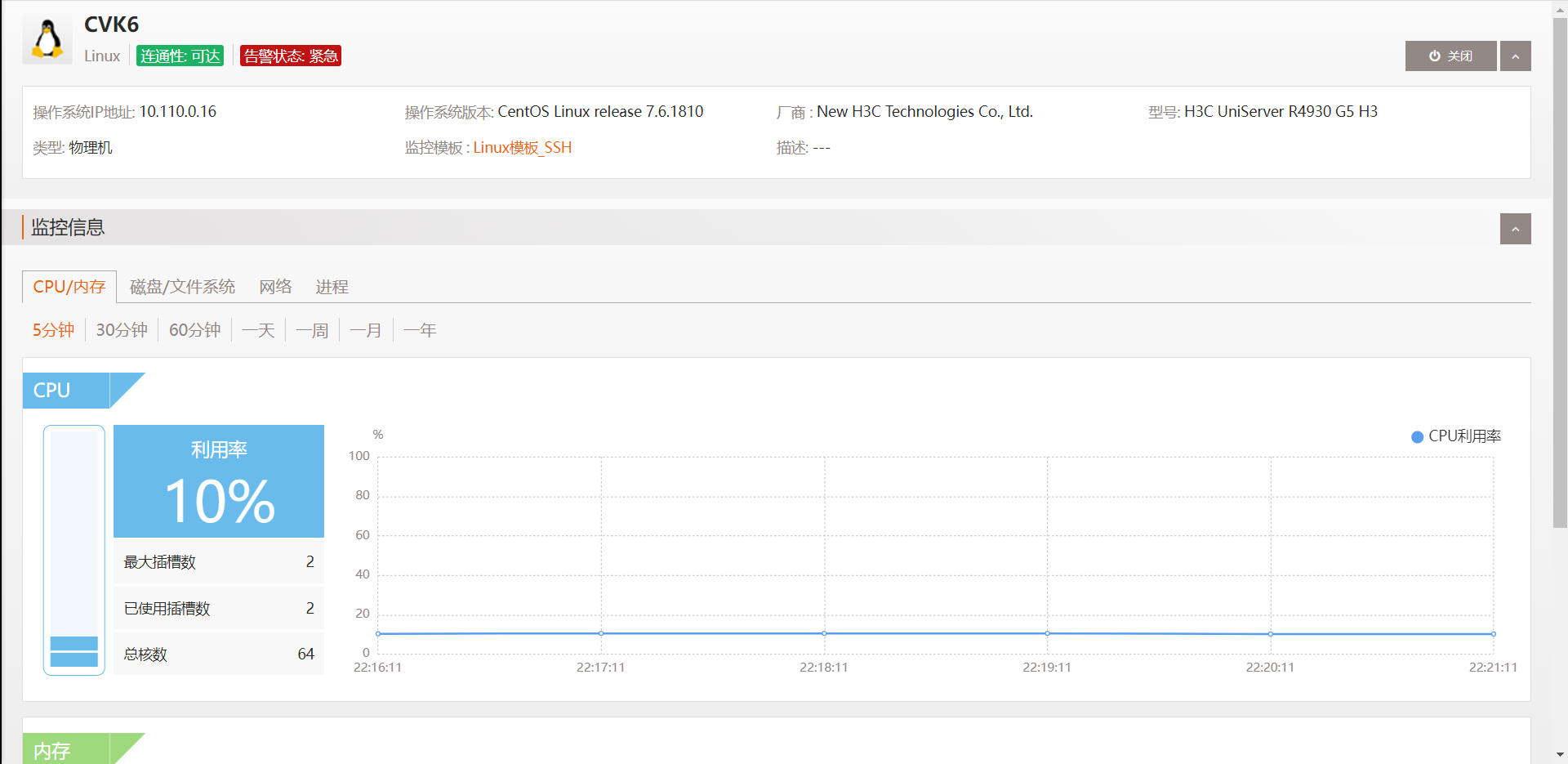The width and height of the screenshot is (1568, 764).
Task: Click the Linux penguin host icon
Action: pos(47,39)
